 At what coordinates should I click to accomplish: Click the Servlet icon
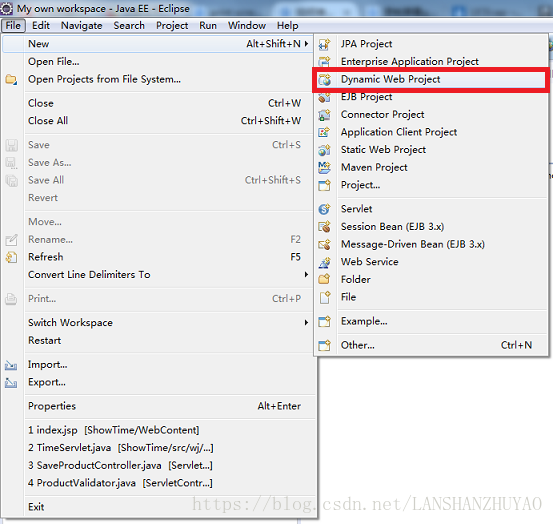324,209
